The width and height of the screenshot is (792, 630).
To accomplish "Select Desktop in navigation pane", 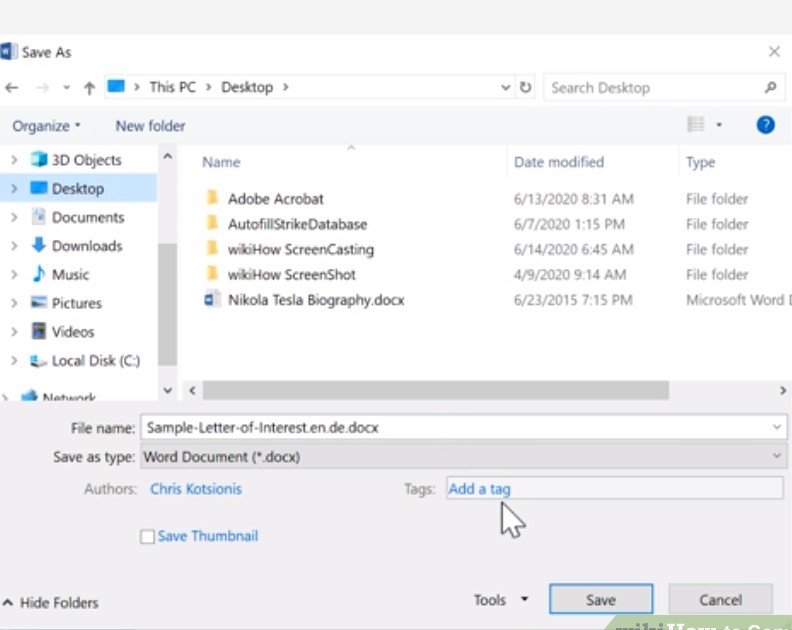I will 78,188.
